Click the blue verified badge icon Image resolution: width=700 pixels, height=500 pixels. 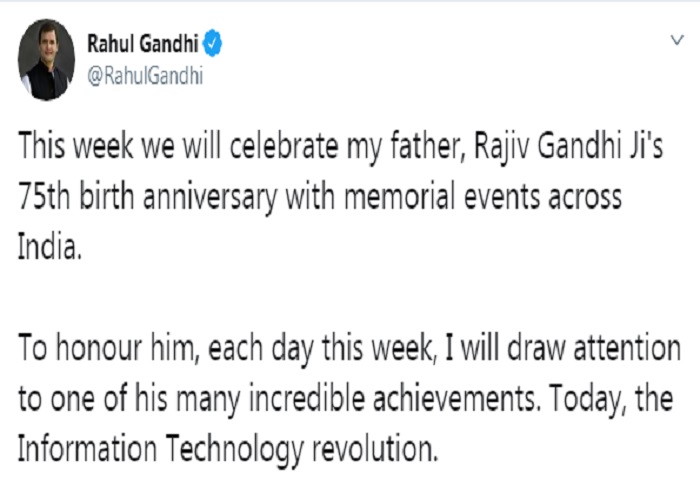212,43
